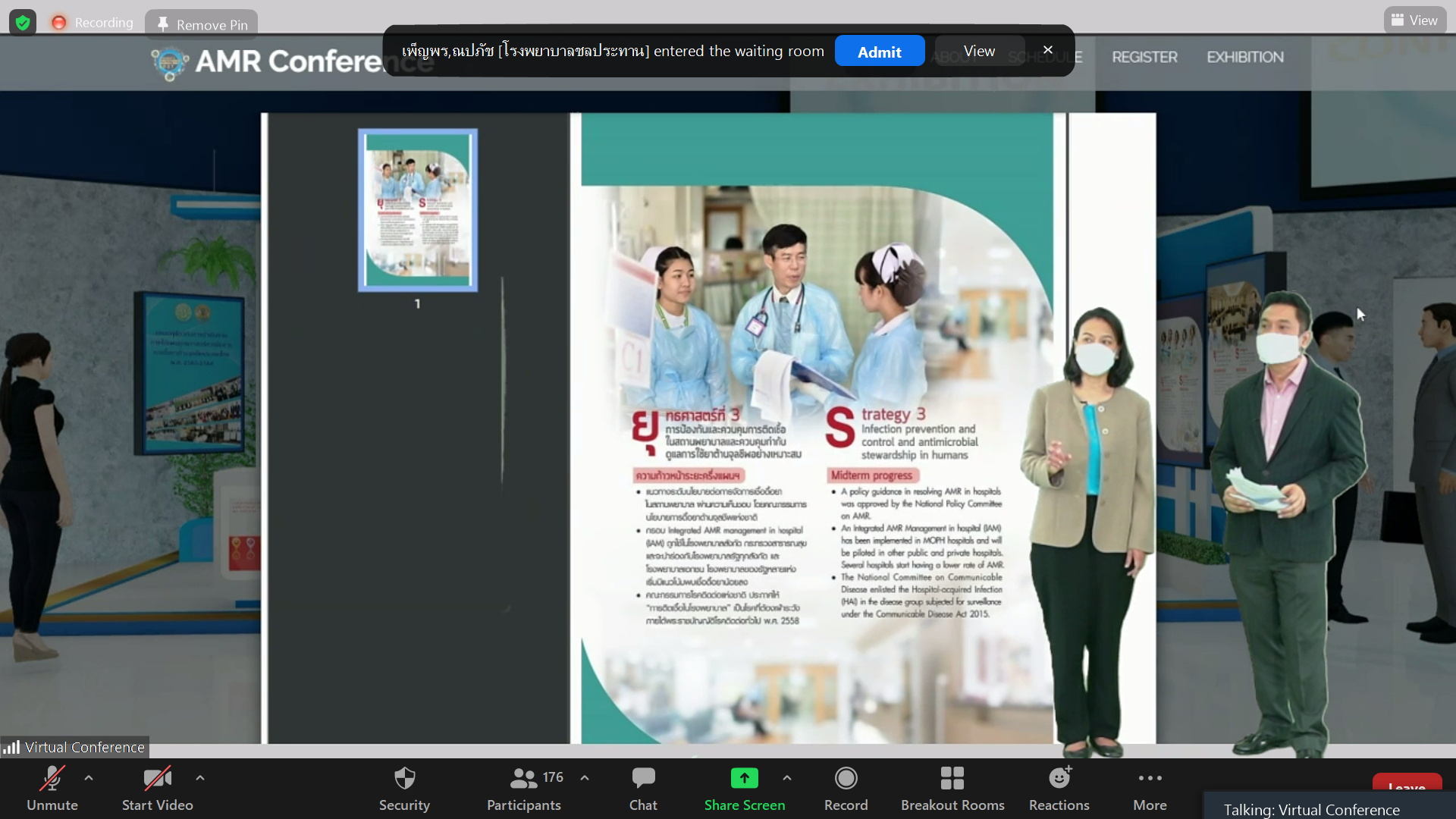Click the green encryption shield icon

click(23, 23)
